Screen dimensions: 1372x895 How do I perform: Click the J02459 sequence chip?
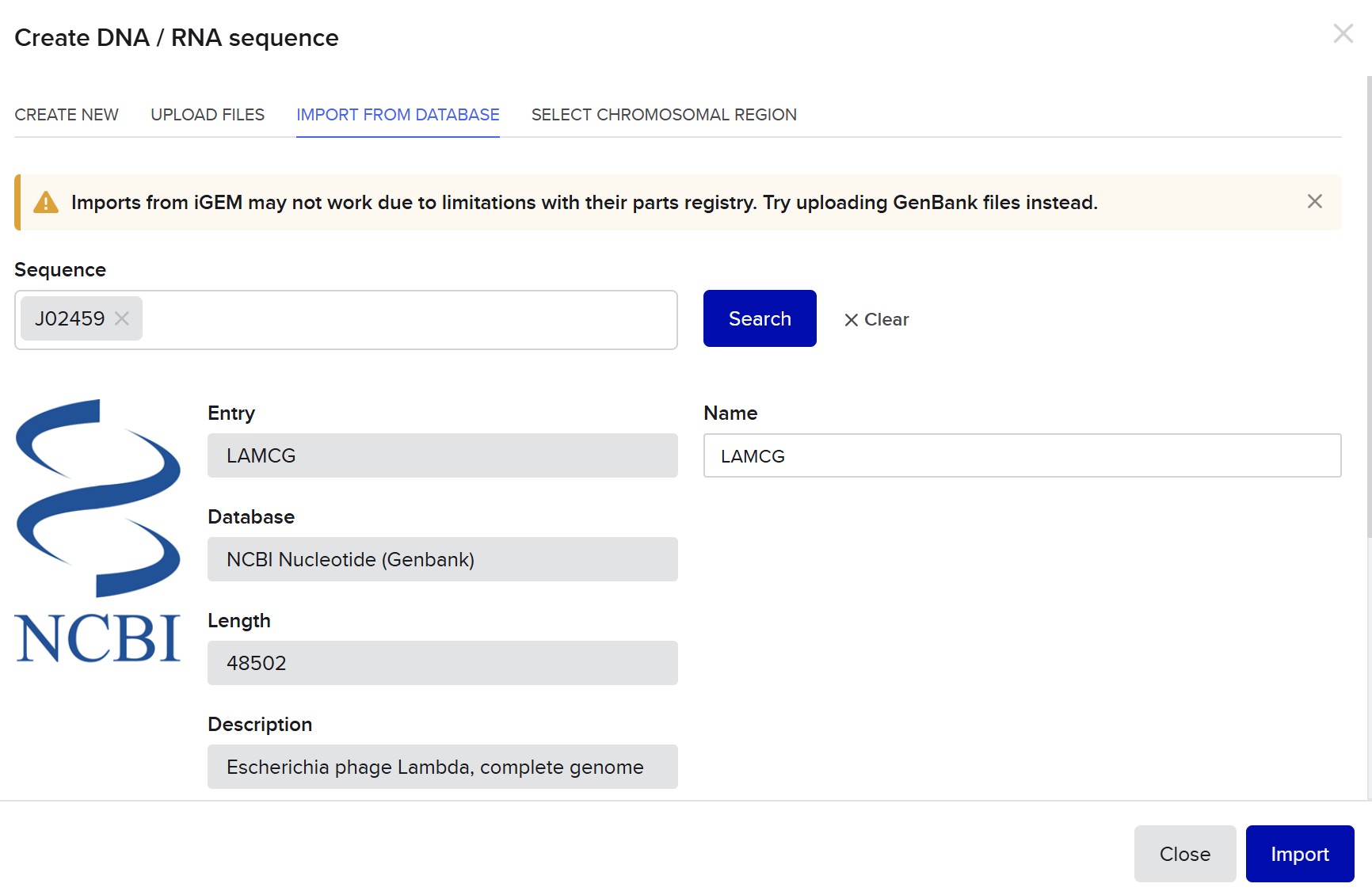click(70, 318)
